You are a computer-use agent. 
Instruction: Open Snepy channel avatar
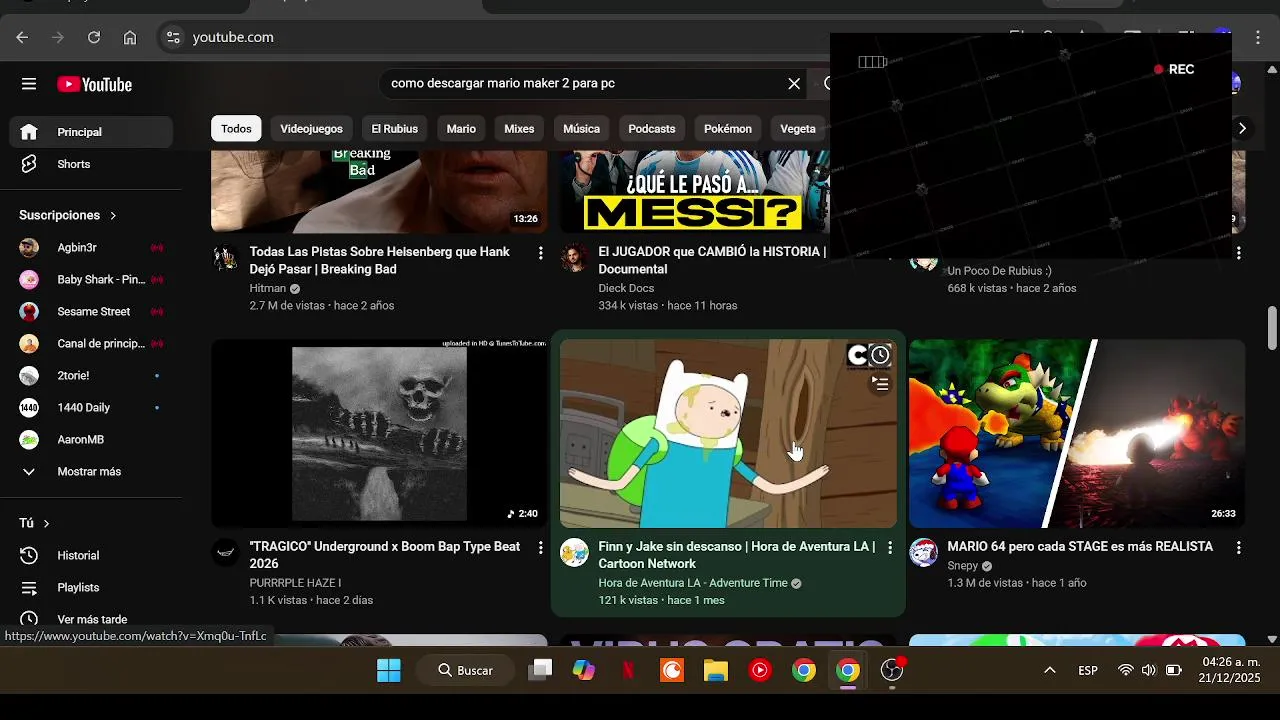point(923,552)
